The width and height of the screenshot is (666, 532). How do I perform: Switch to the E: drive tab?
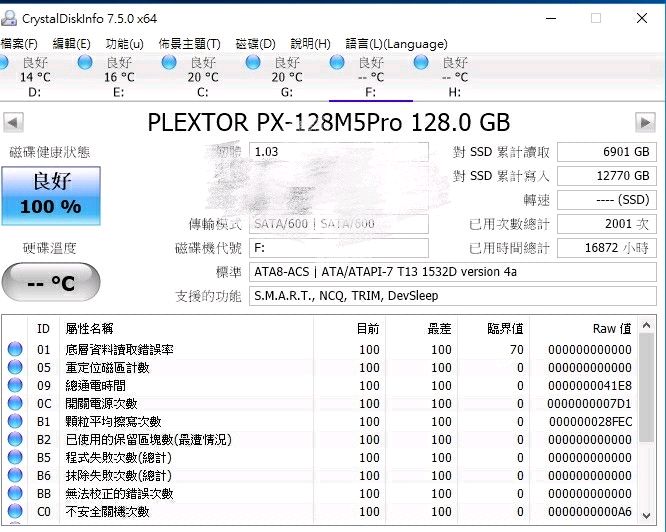pos(119,76)
